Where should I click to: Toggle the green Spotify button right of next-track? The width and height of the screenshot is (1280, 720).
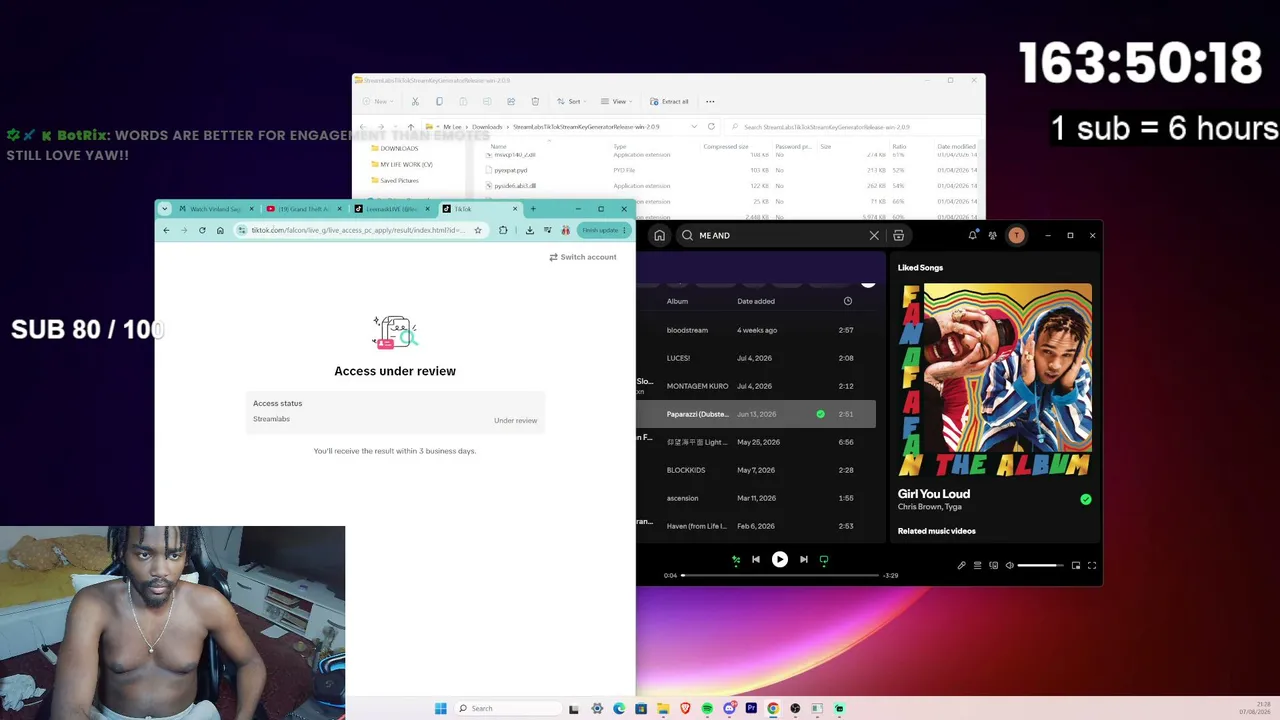click(x=824, y=560)
